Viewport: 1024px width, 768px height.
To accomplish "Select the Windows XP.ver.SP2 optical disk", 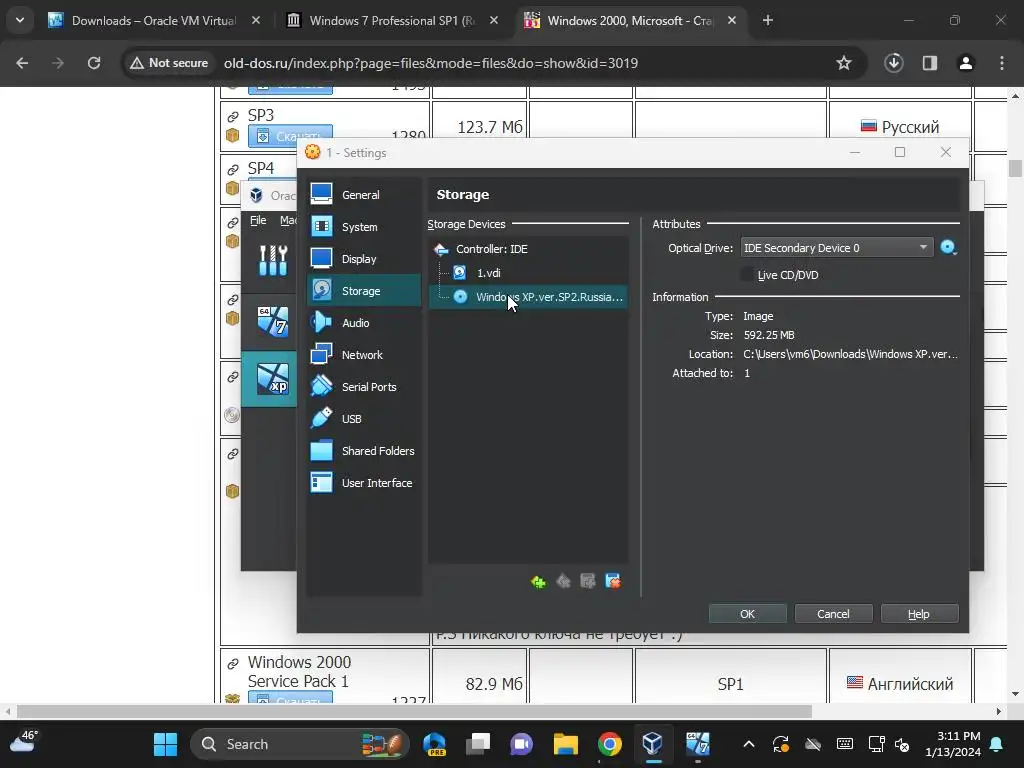I will [529, 296].
